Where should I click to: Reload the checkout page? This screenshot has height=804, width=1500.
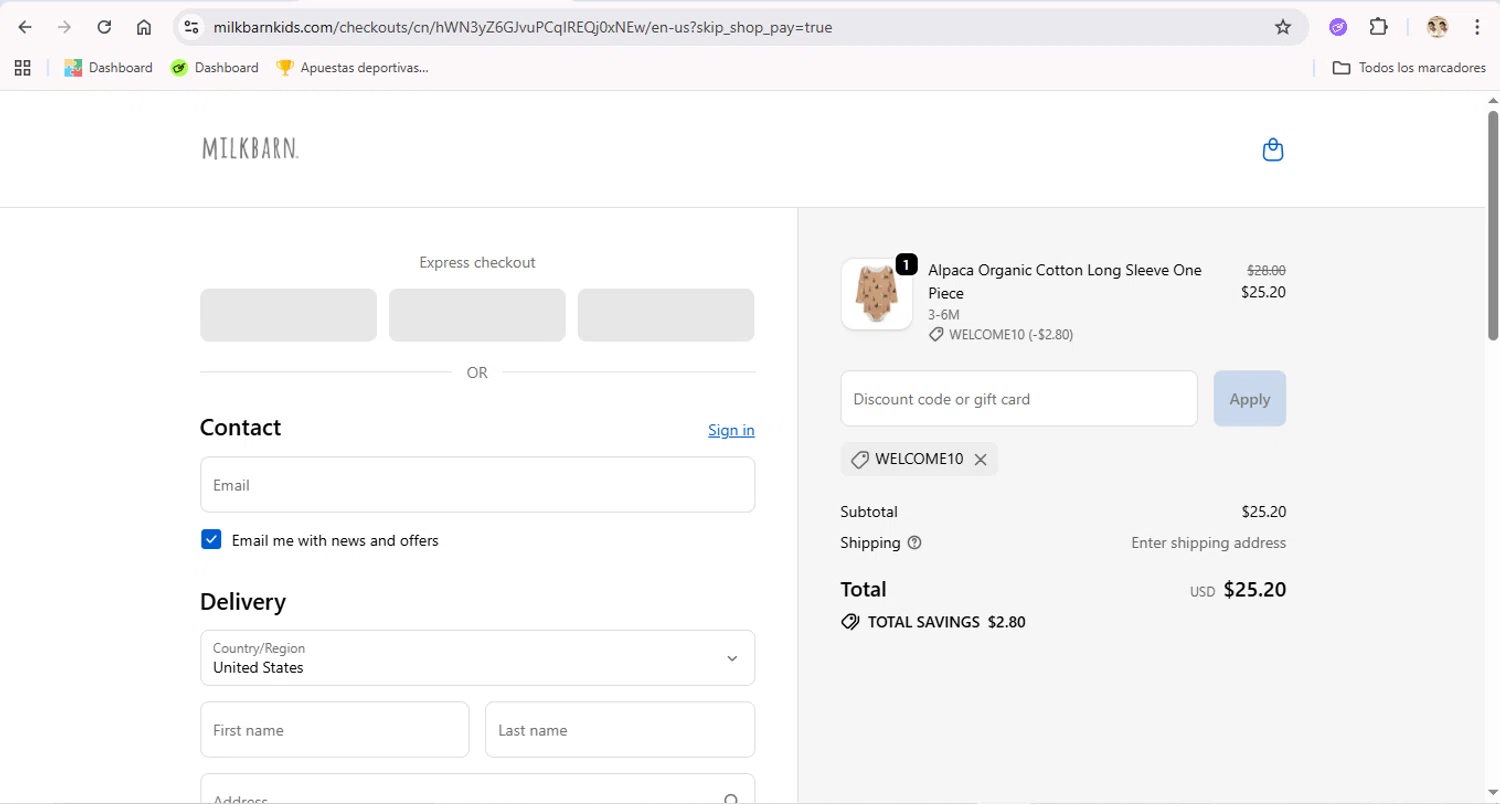pos(104,27)
